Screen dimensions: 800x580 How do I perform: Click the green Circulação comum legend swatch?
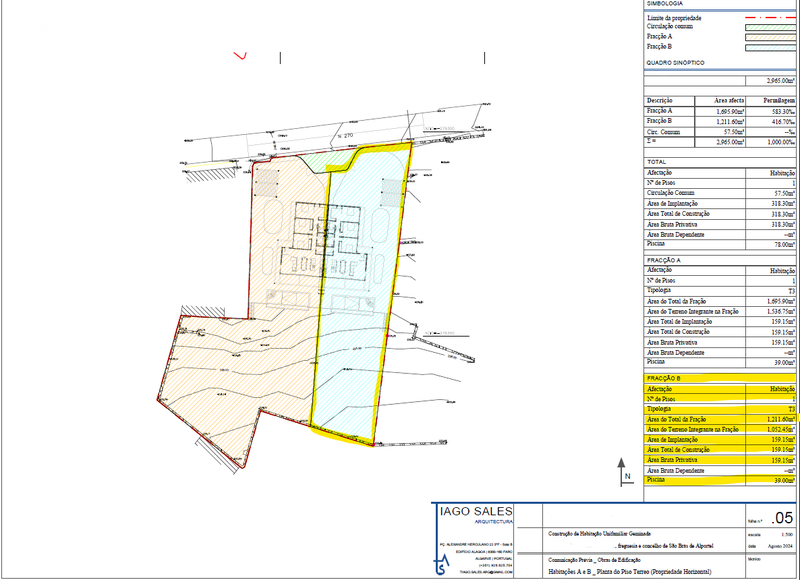[x=771, y=27]
